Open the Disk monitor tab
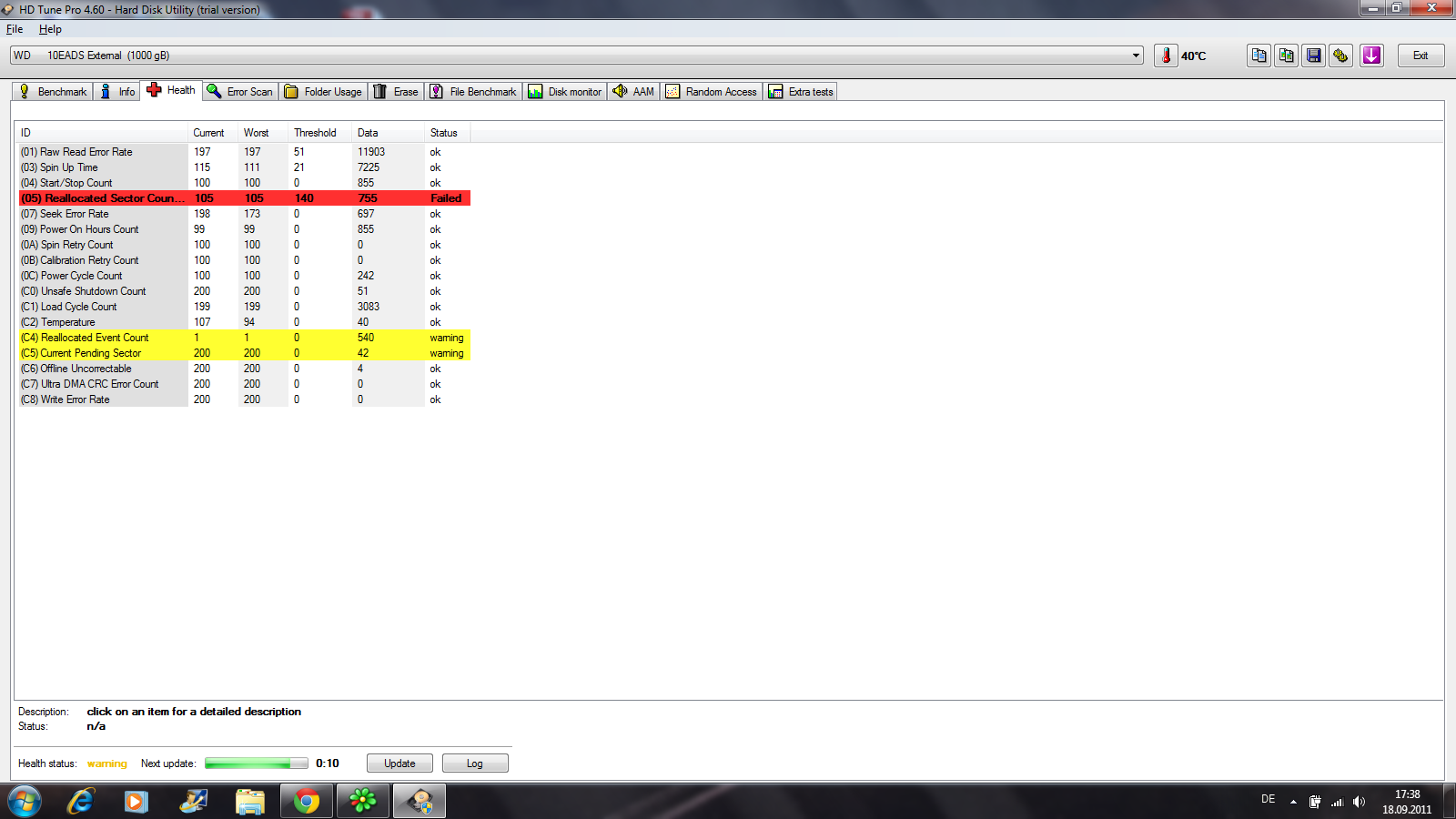The width and height of the screenshot is (1456, 819). click(x=565, y=91)
